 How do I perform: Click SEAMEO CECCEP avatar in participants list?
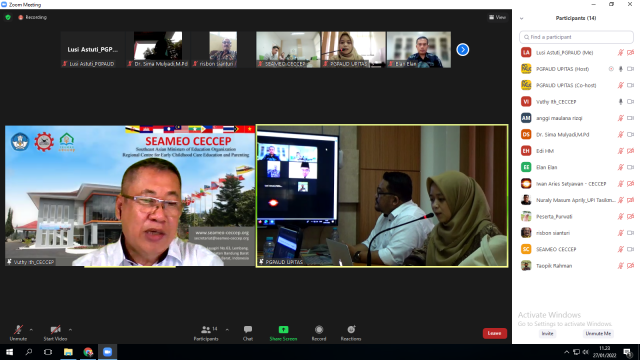click(x=526, y=249)
